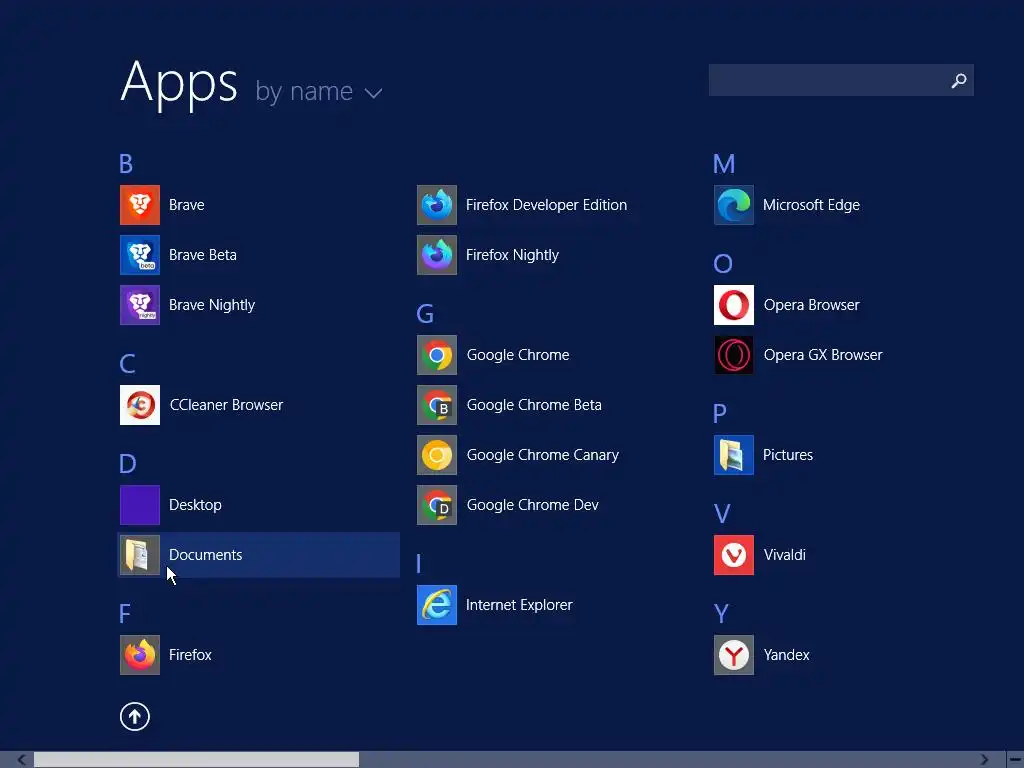
Task: Click the 'CCleaner Browser' label
Action: tap(226, 405)
